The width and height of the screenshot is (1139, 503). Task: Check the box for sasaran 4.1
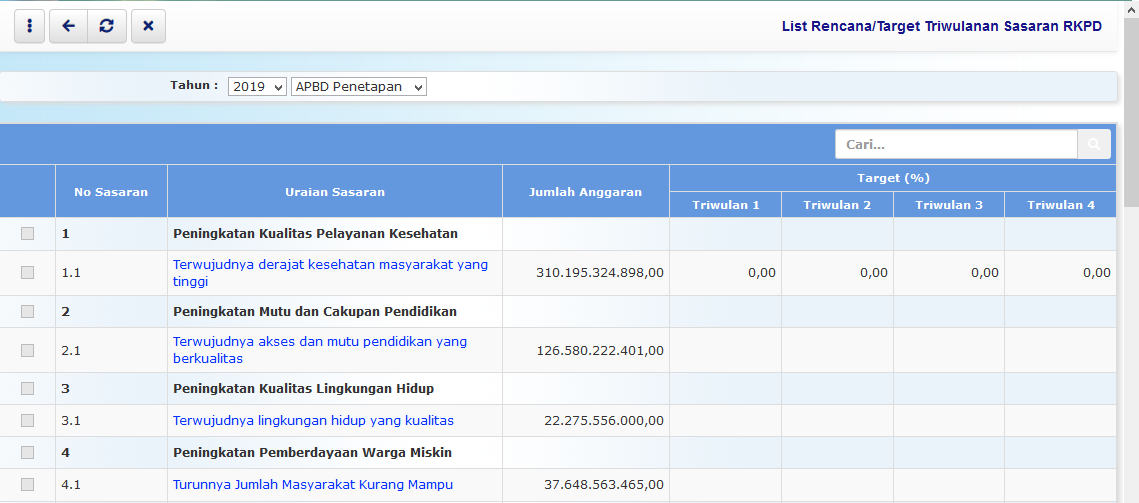(x=27, y=485)
